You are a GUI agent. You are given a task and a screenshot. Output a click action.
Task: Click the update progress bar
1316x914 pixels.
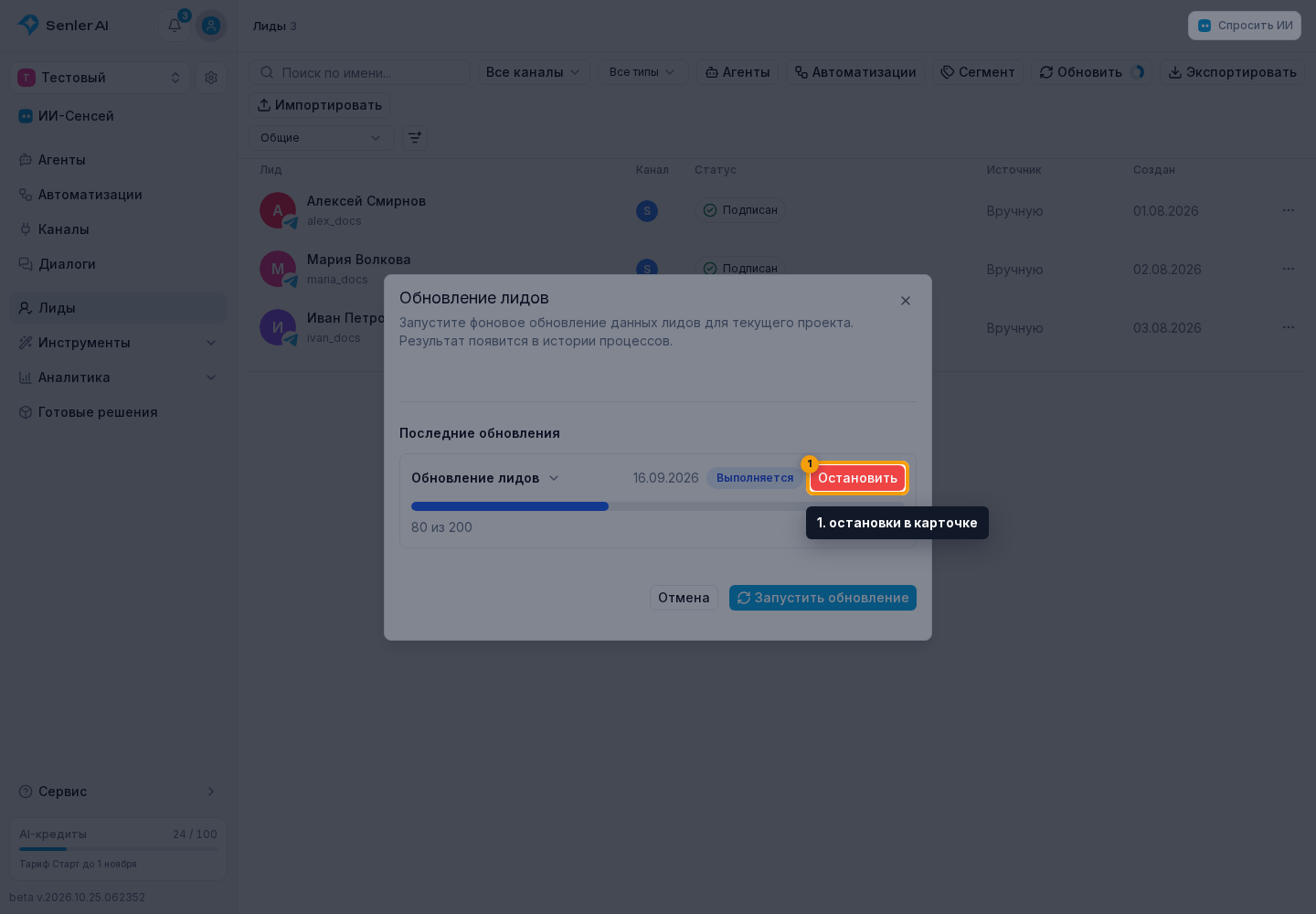pos(658,506)
